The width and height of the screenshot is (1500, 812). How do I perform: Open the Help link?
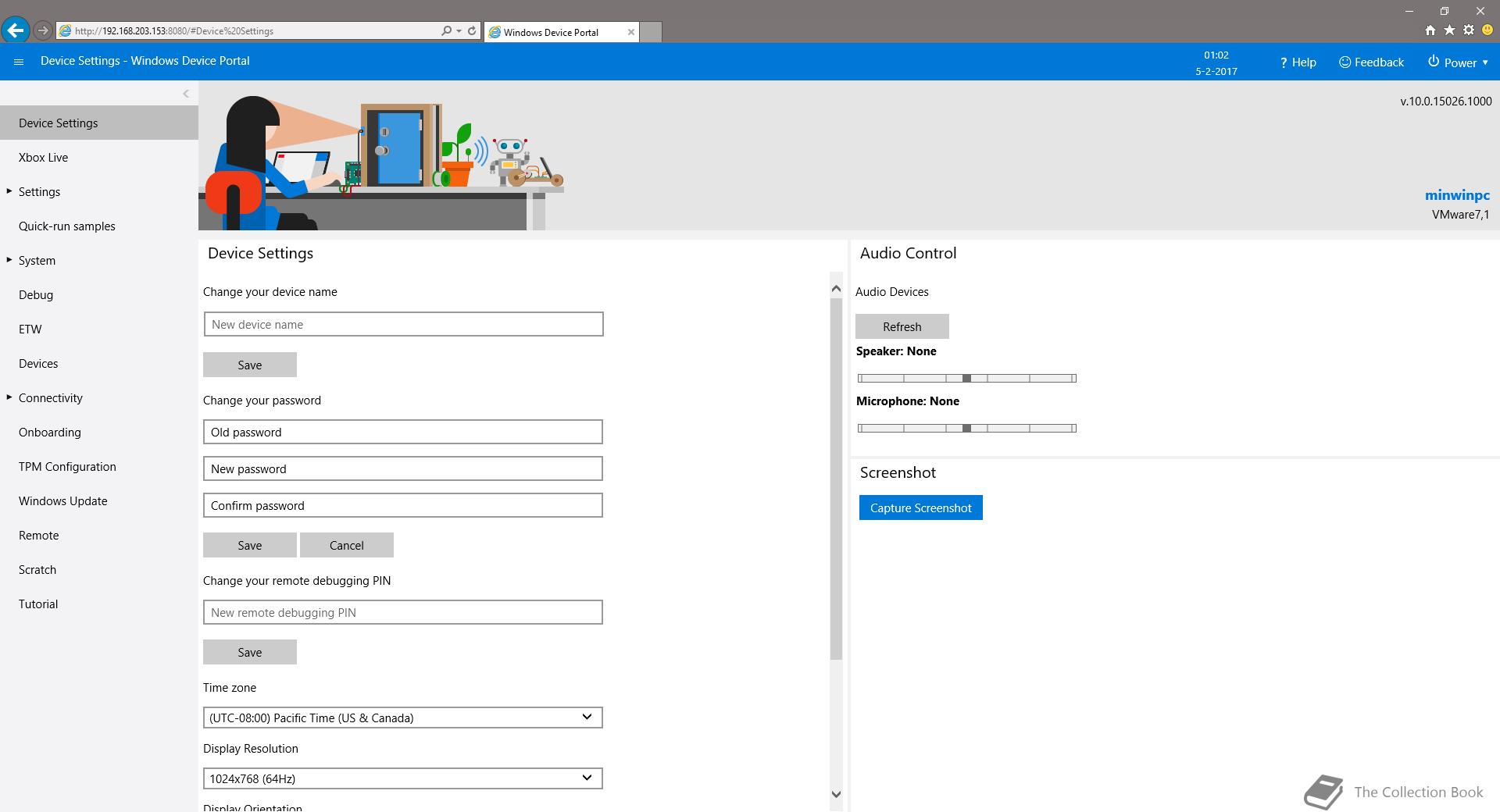point(1298,62)
